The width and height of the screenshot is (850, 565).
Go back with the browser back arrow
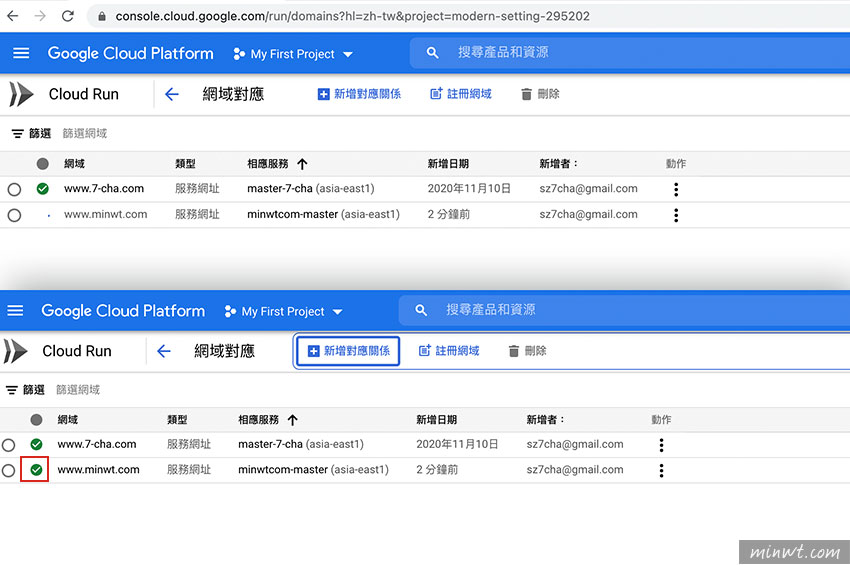(x=12, y=16)
